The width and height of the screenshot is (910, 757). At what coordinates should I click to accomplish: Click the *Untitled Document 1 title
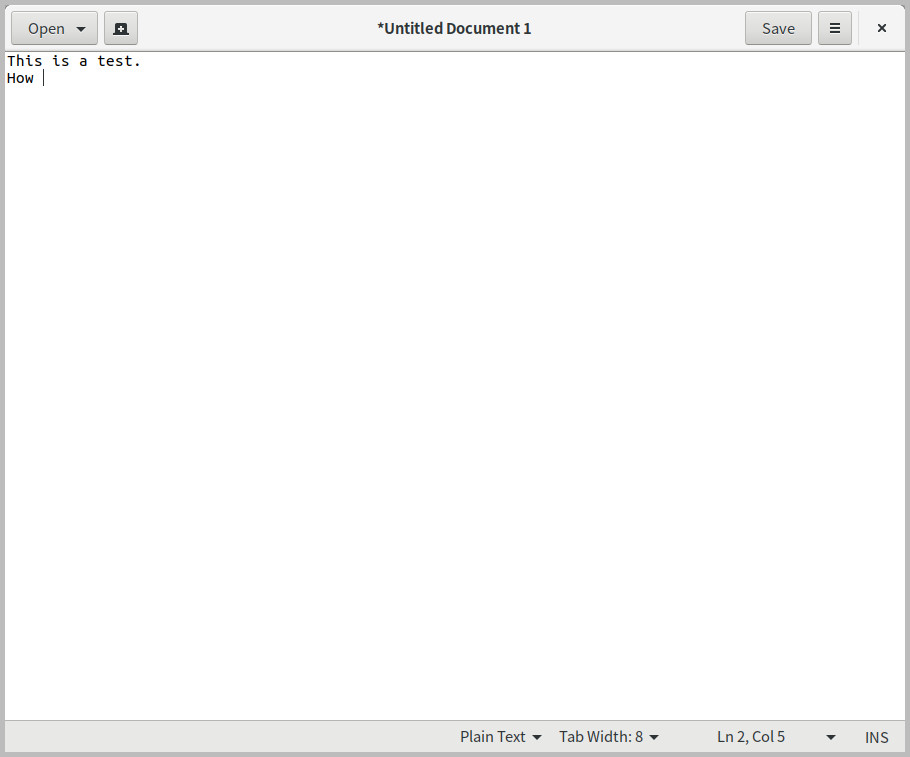455,28
